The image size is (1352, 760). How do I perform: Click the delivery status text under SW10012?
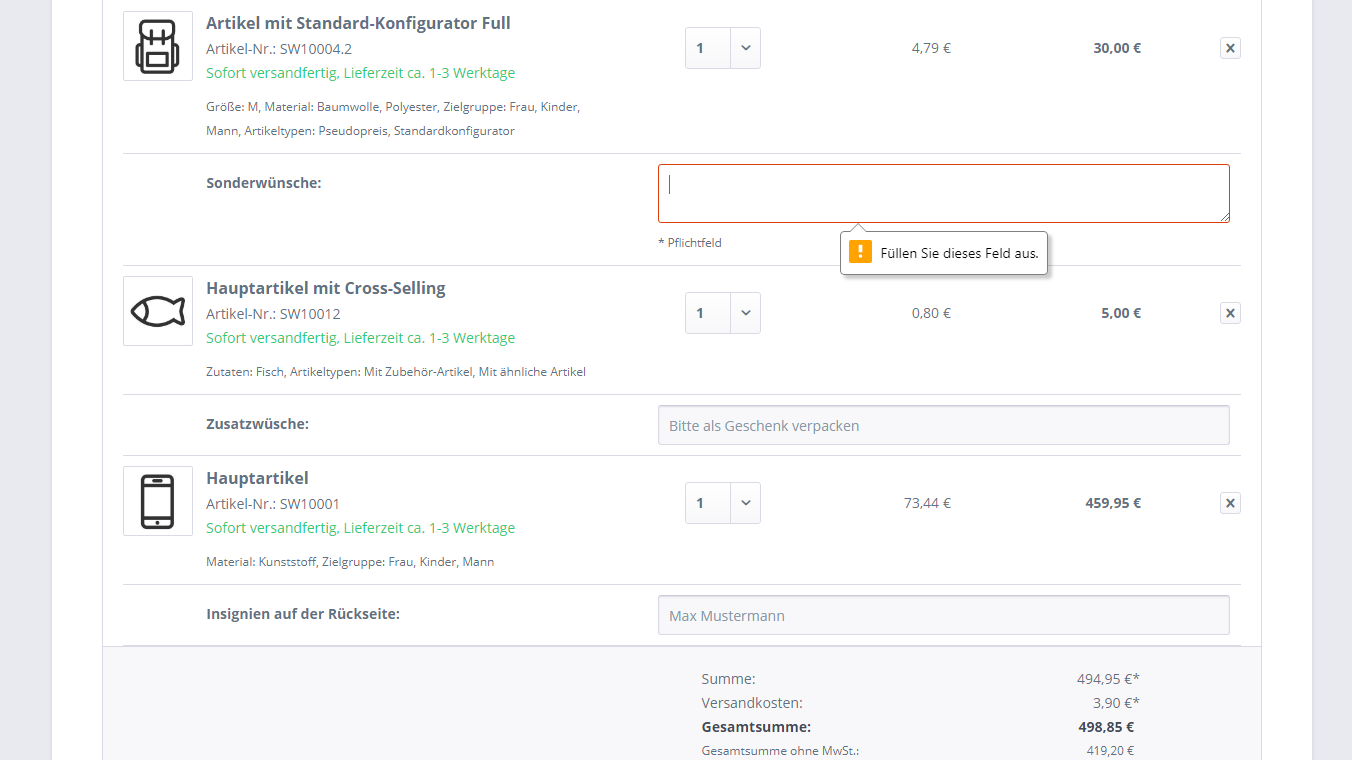[x=361, y=338]
